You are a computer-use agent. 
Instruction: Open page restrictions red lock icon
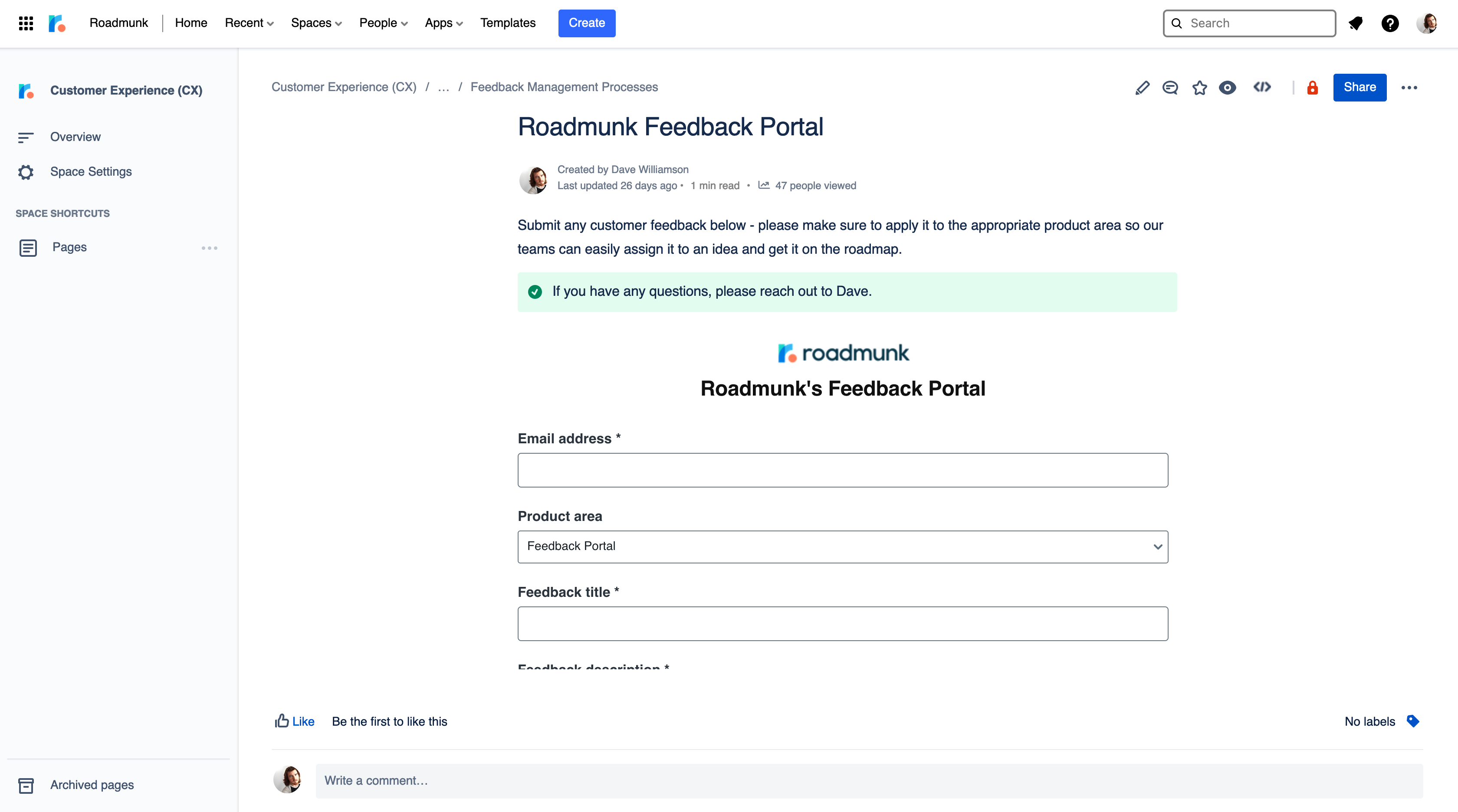tap(1312, 88)
